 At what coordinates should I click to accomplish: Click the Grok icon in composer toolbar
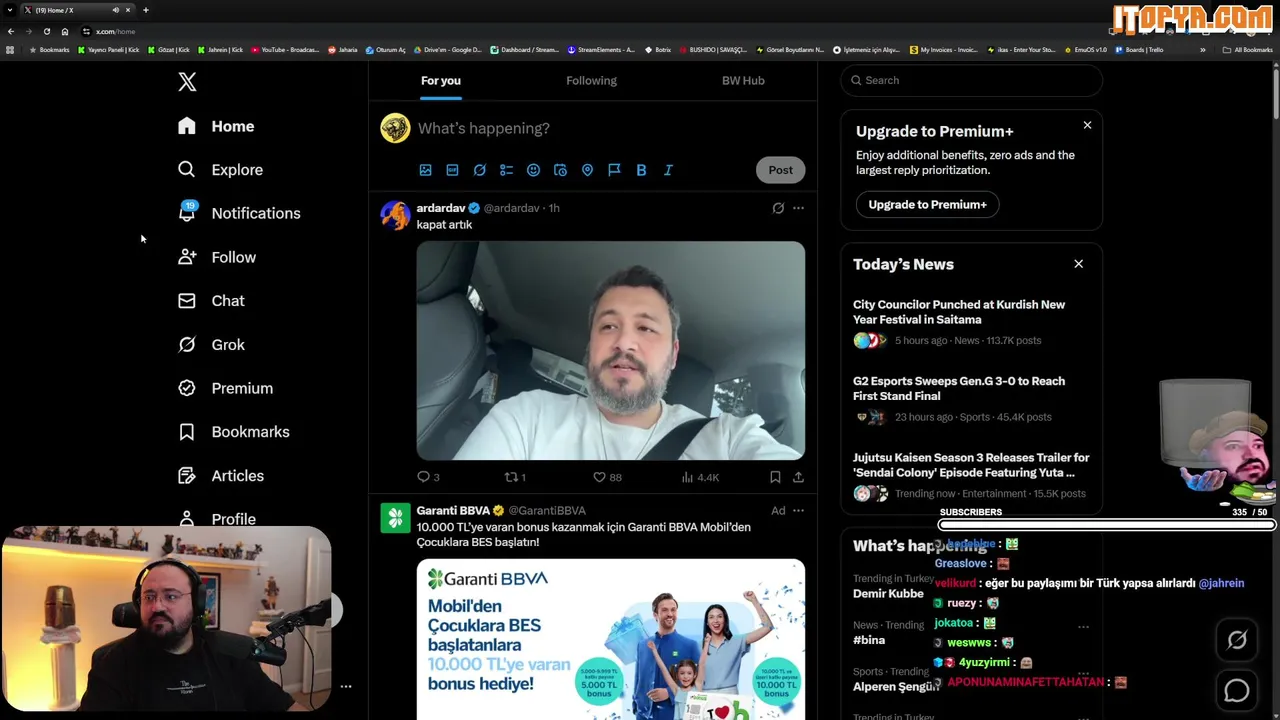click(x=479, y=170)
